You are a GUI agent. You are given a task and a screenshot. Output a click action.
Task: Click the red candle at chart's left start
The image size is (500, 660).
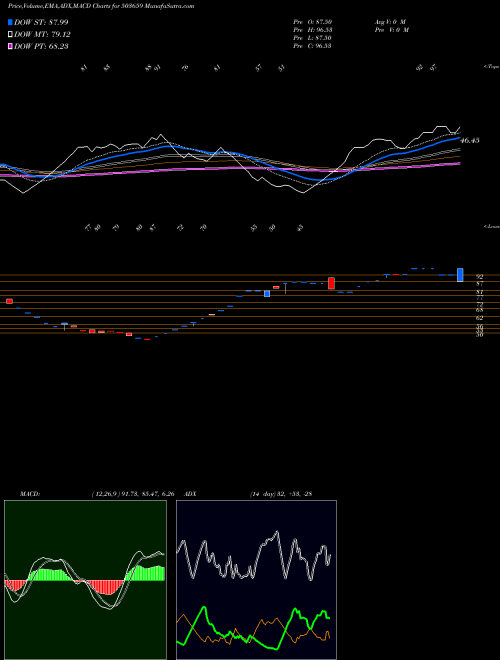point(9,301)
